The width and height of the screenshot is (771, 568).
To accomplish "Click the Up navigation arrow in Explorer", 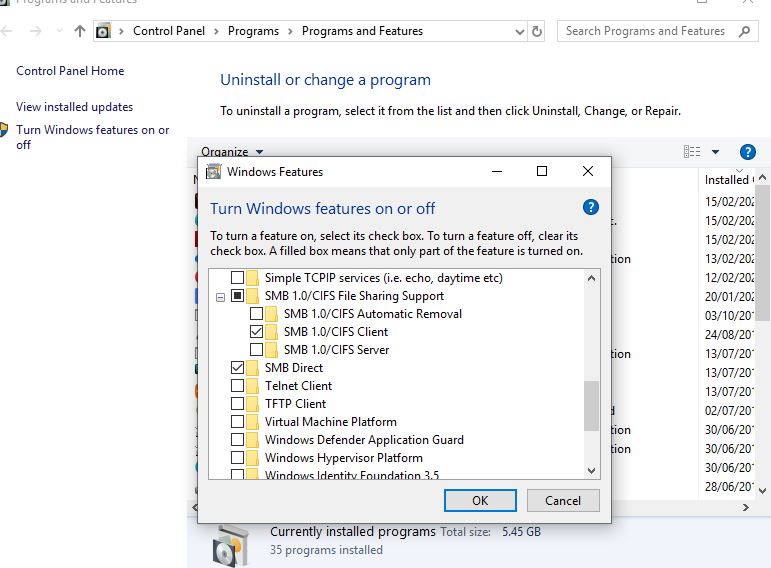I will coord(80,31).
